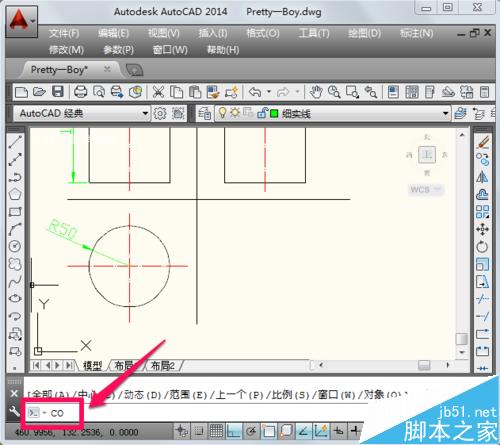
Task: Click the Open file folder icon
Action: (x=39, y=92)
